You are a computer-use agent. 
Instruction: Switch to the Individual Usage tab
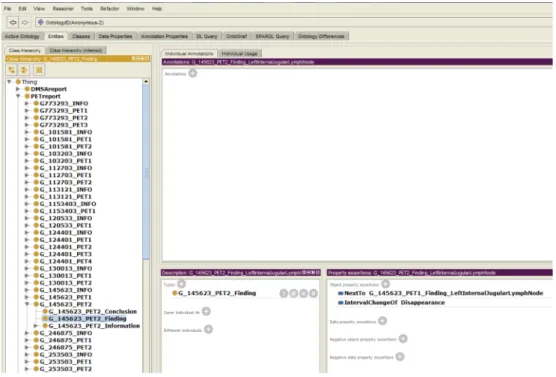coord(239,54)
